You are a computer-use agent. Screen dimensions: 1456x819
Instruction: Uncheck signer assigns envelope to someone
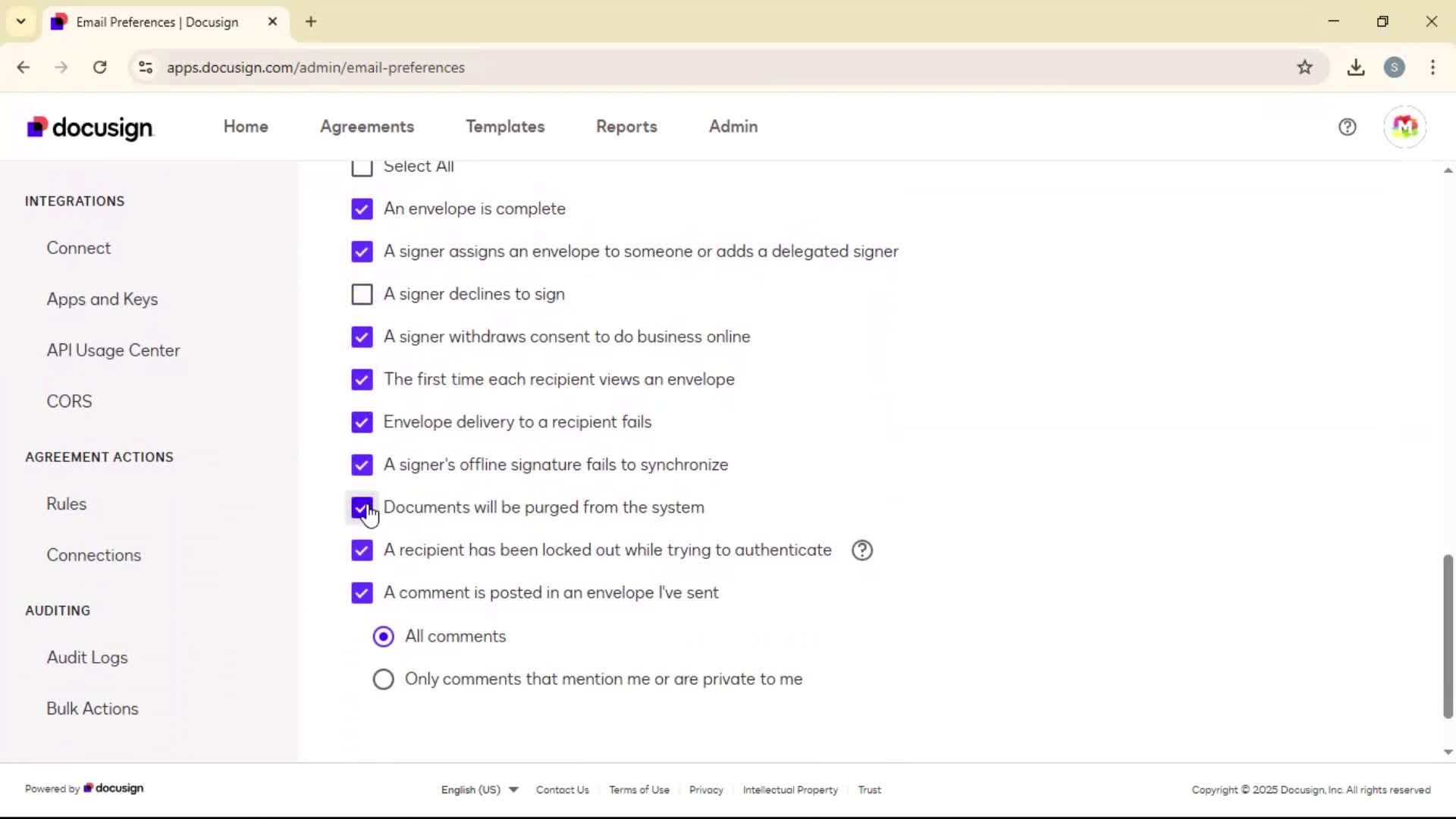(x=362, y=251)
